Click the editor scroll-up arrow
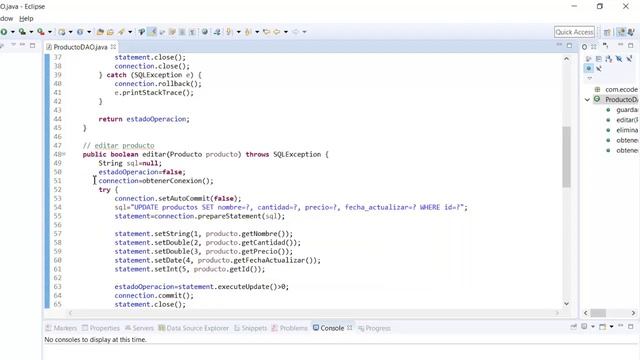This screenshot has height=360, width=640. coord(567,59)
